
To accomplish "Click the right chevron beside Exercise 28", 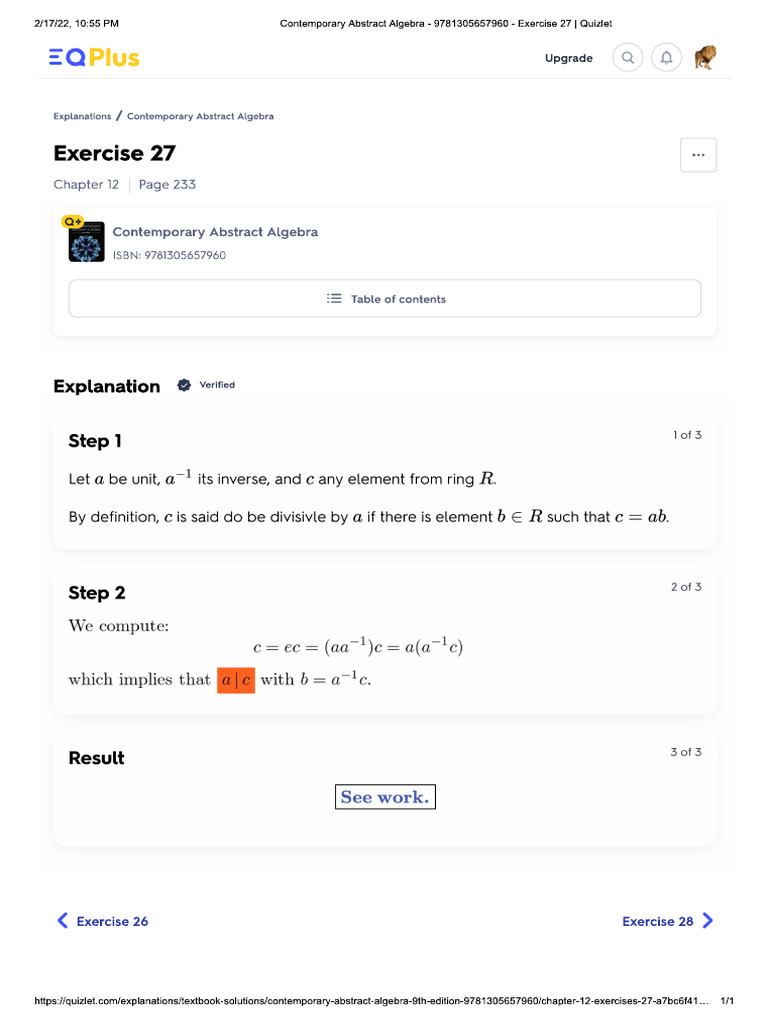I will [x=707, y=920].
